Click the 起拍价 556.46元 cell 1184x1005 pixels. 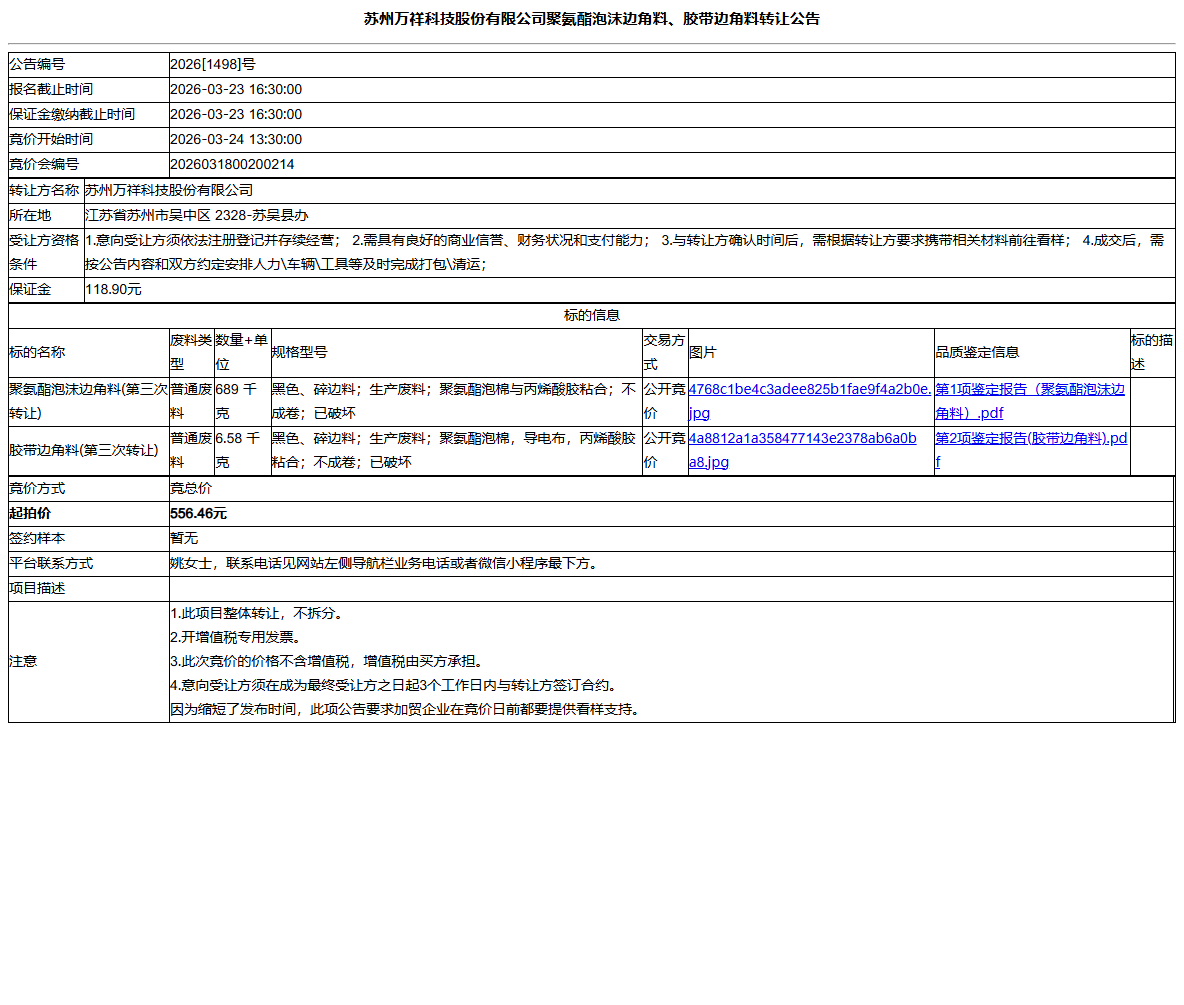tap(198, 513)
